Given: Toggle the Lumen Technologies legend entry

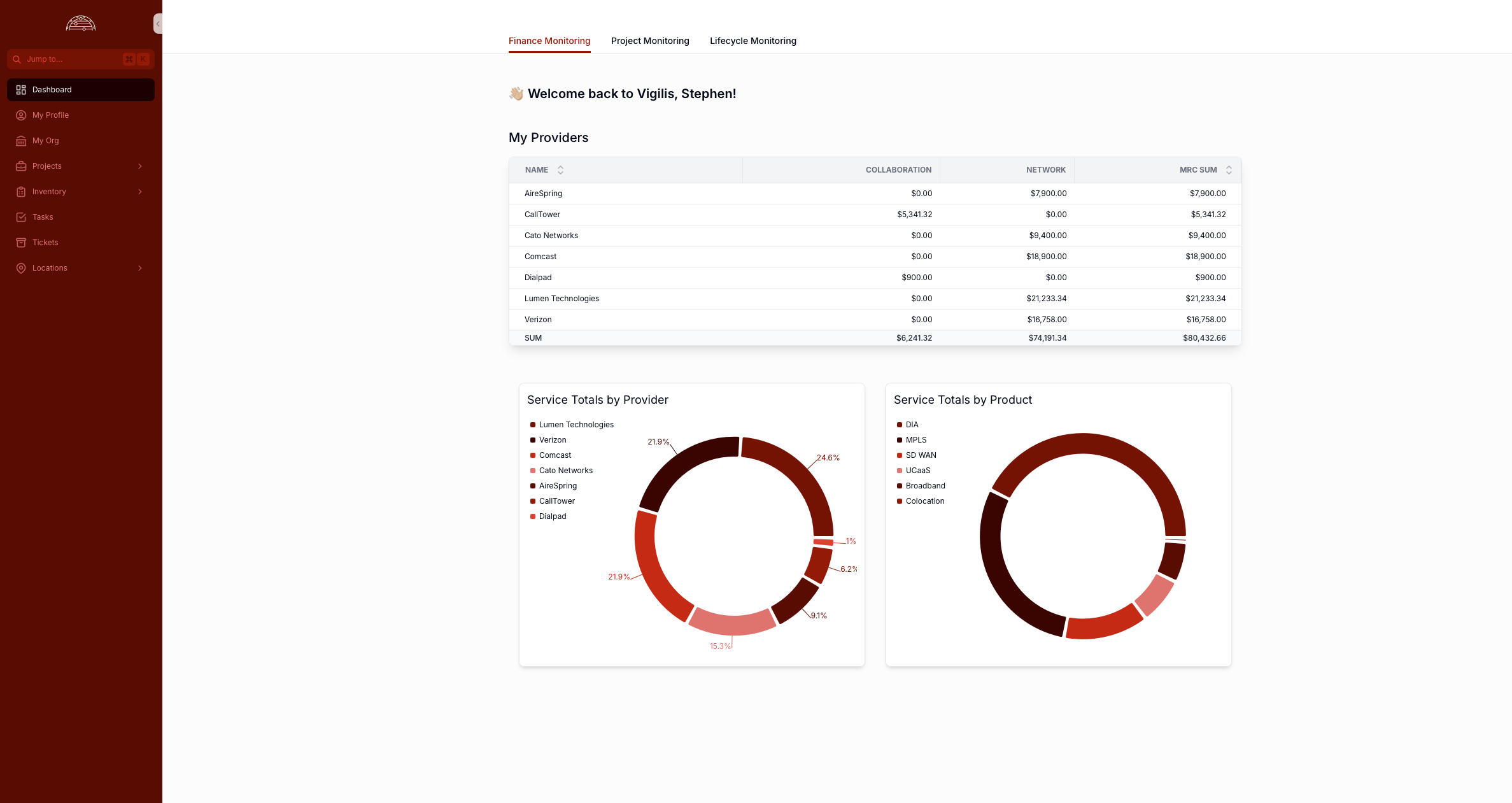Looking at the screenshot, I should tap(576, 424).
